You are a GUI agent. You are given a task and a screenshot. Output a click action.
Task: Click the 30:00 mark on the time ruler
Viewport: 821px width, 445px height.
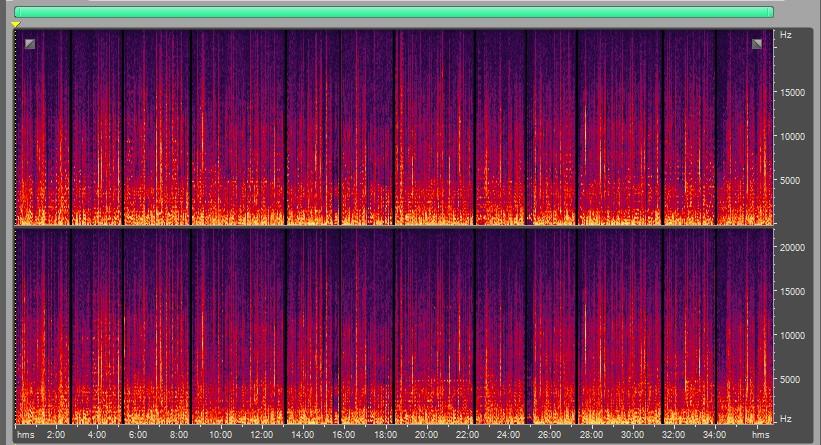click(632, 435)
